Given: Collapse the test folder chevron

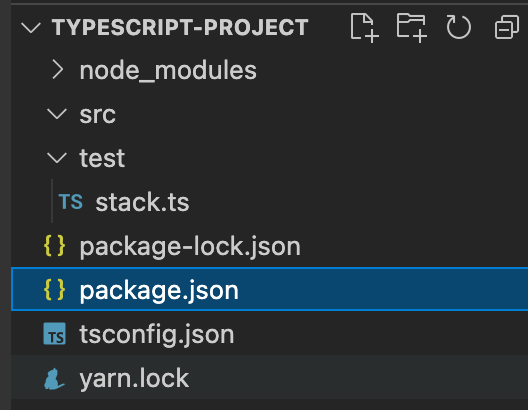Looking at the screenshot, I should click(x=57, y=158).
